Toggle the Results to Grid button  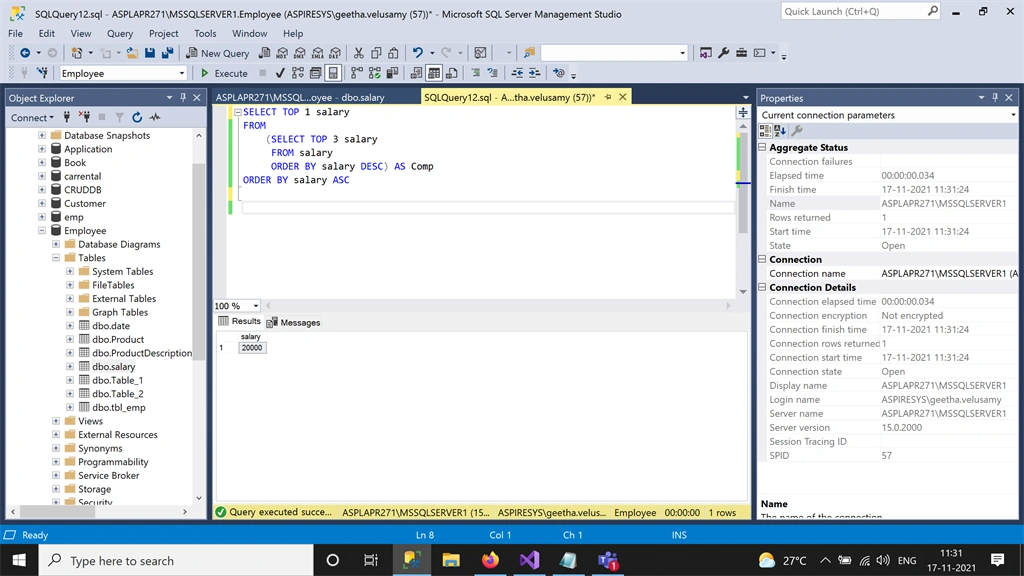(x=434, y=73)
